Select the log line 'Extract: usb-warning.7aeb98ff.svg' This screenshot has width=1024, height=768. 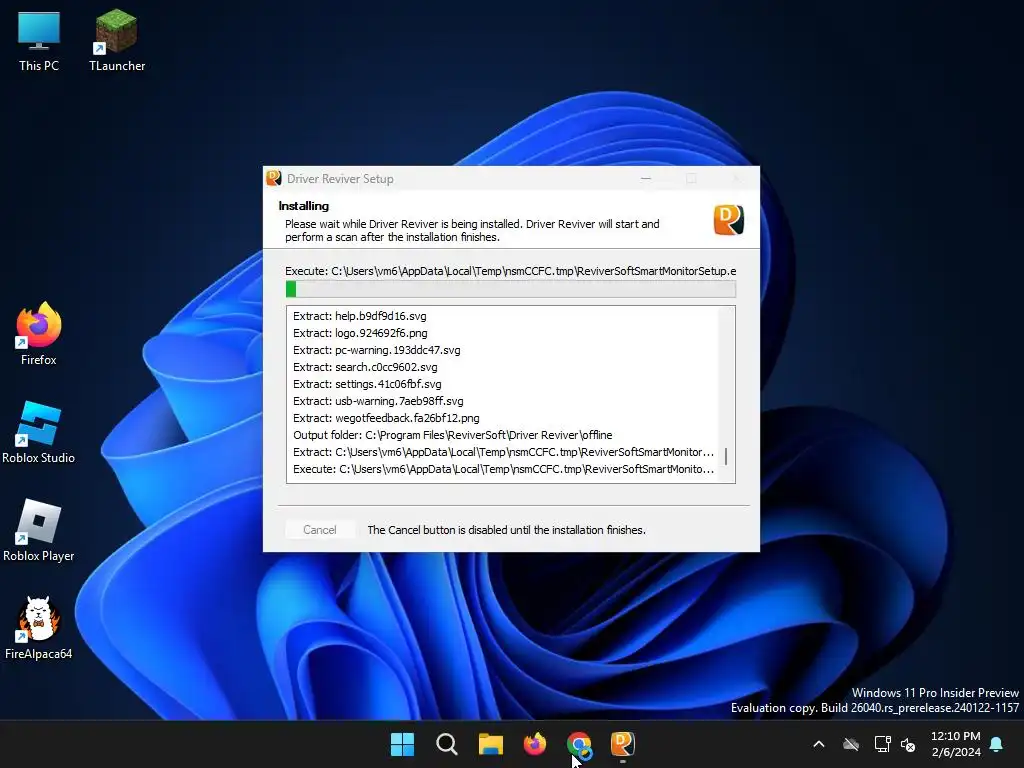[x=378, y=401]
